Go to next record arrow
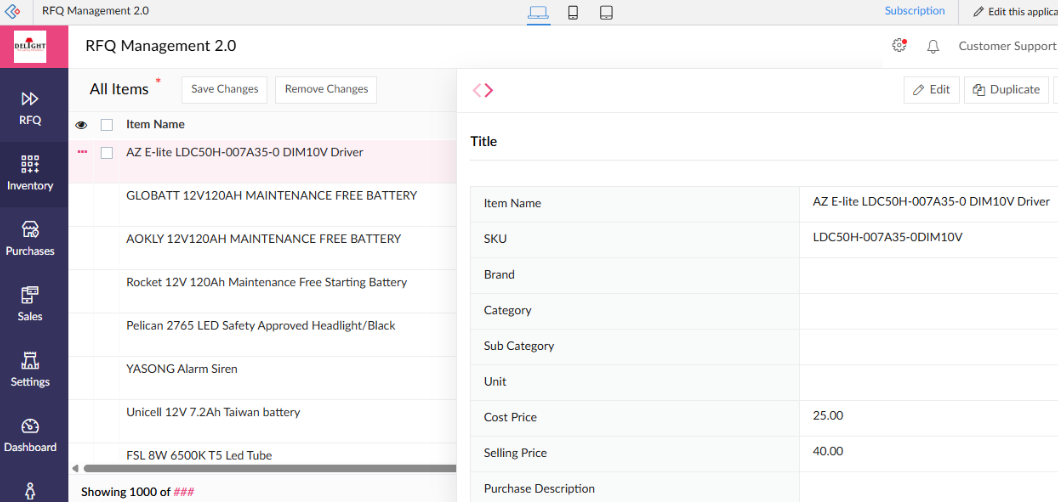This screenshot has height=502, width=1058. (x=489, y=90)
